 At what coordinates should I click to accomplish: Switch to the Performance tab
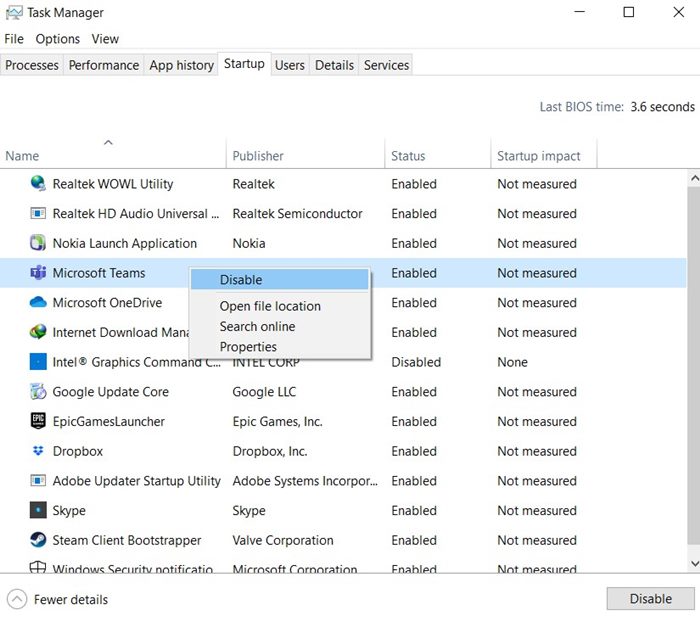click(x=104, y=65)
